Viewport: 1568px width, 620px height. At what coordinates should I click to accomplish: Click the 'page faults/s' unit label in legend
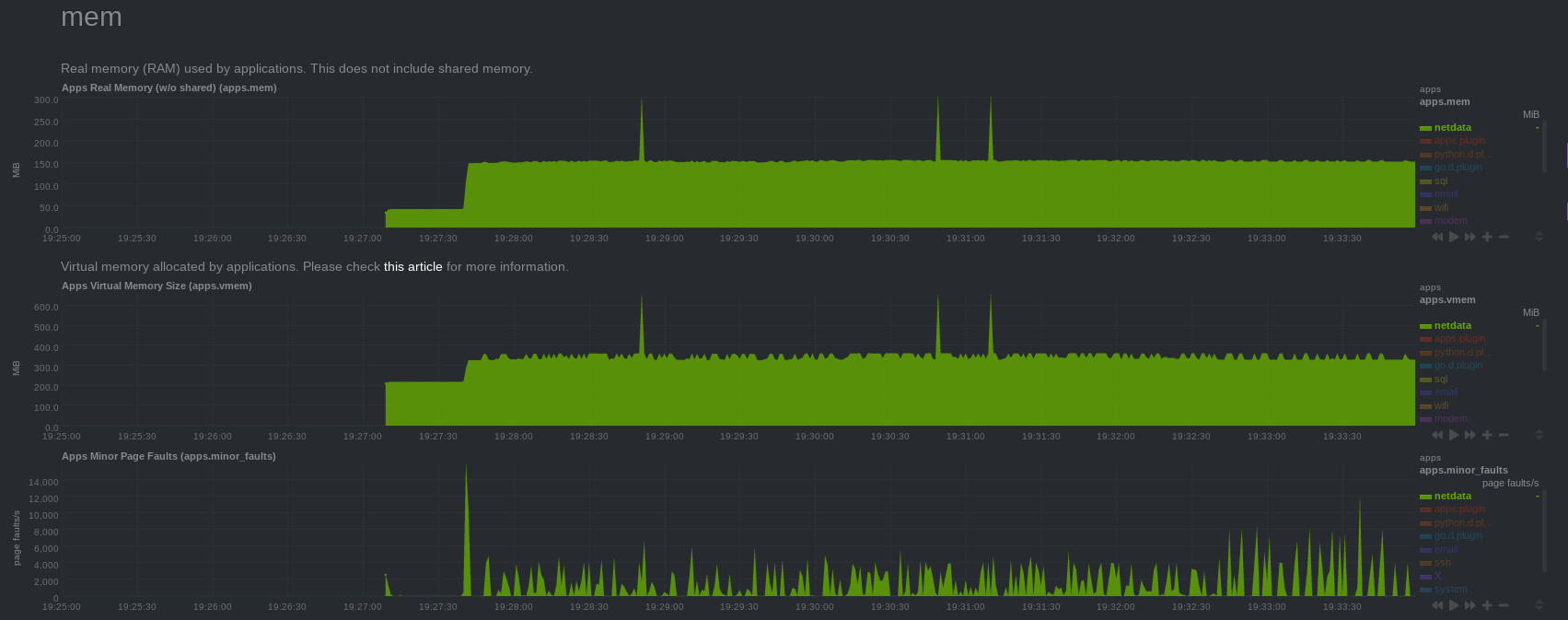click(x=1510, y=483)
